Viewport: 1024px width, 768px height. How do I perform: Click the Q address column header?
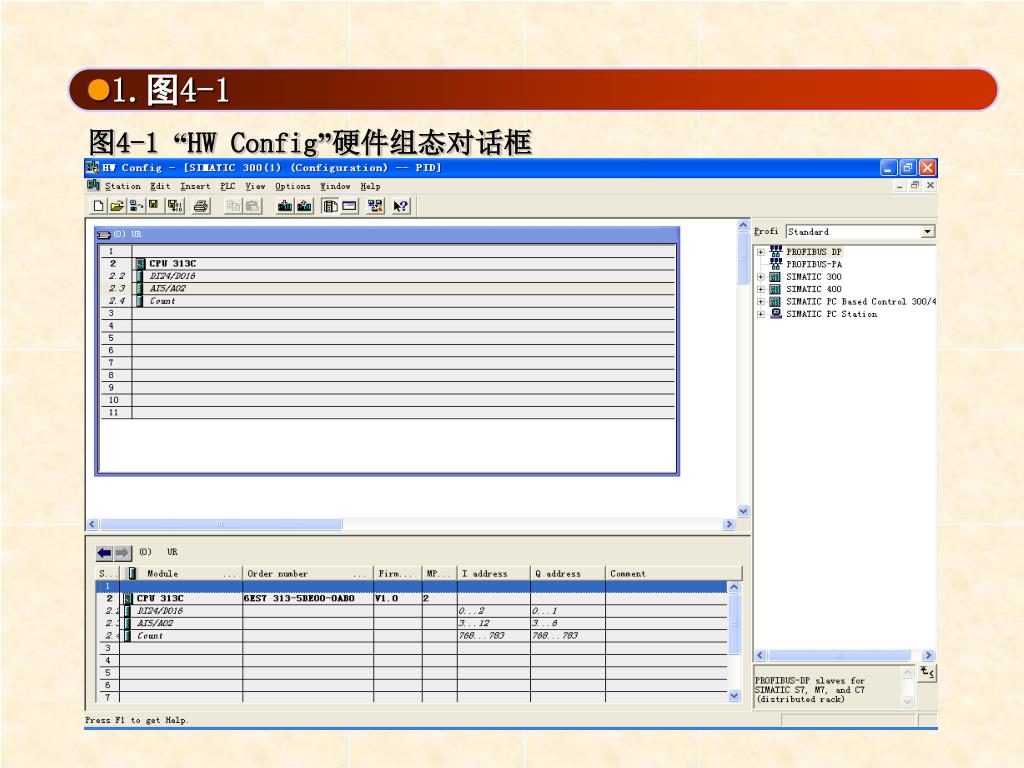coord(568,573)
